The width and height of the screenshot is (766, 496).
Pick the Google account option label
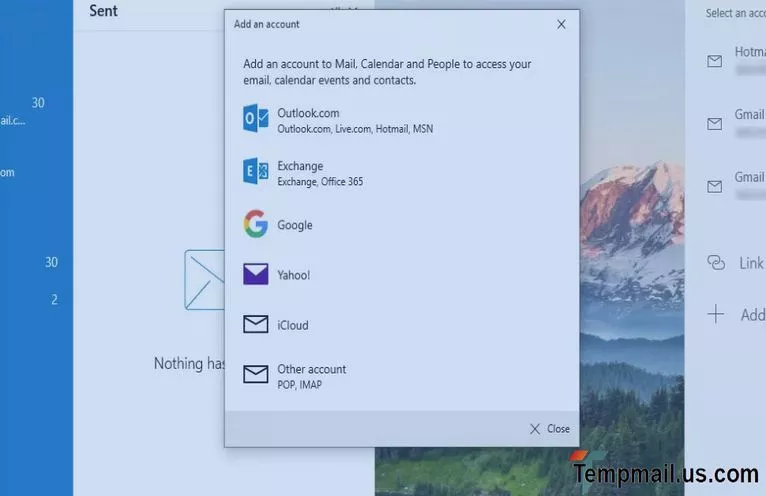coord(295,225)
